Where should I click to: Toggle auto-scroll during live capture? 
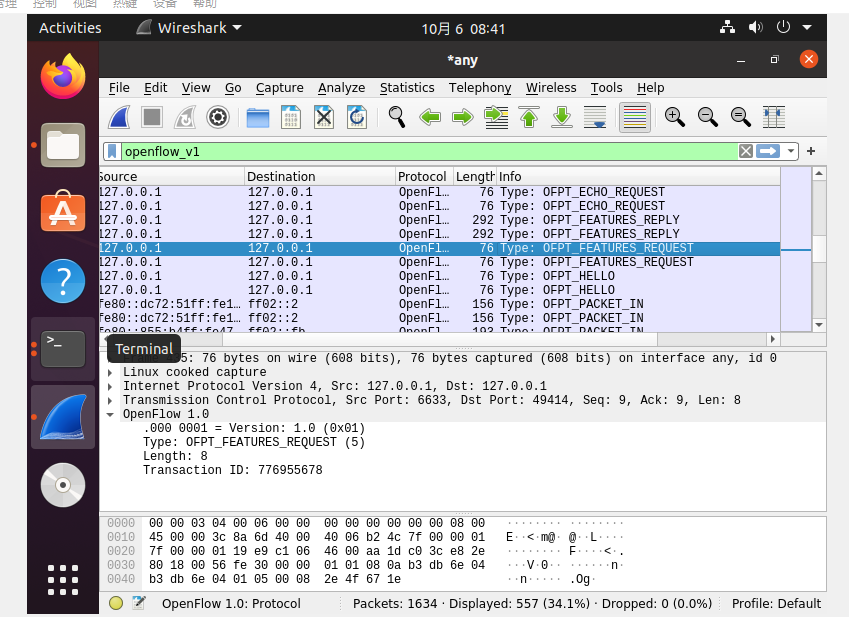pos(595,117)
